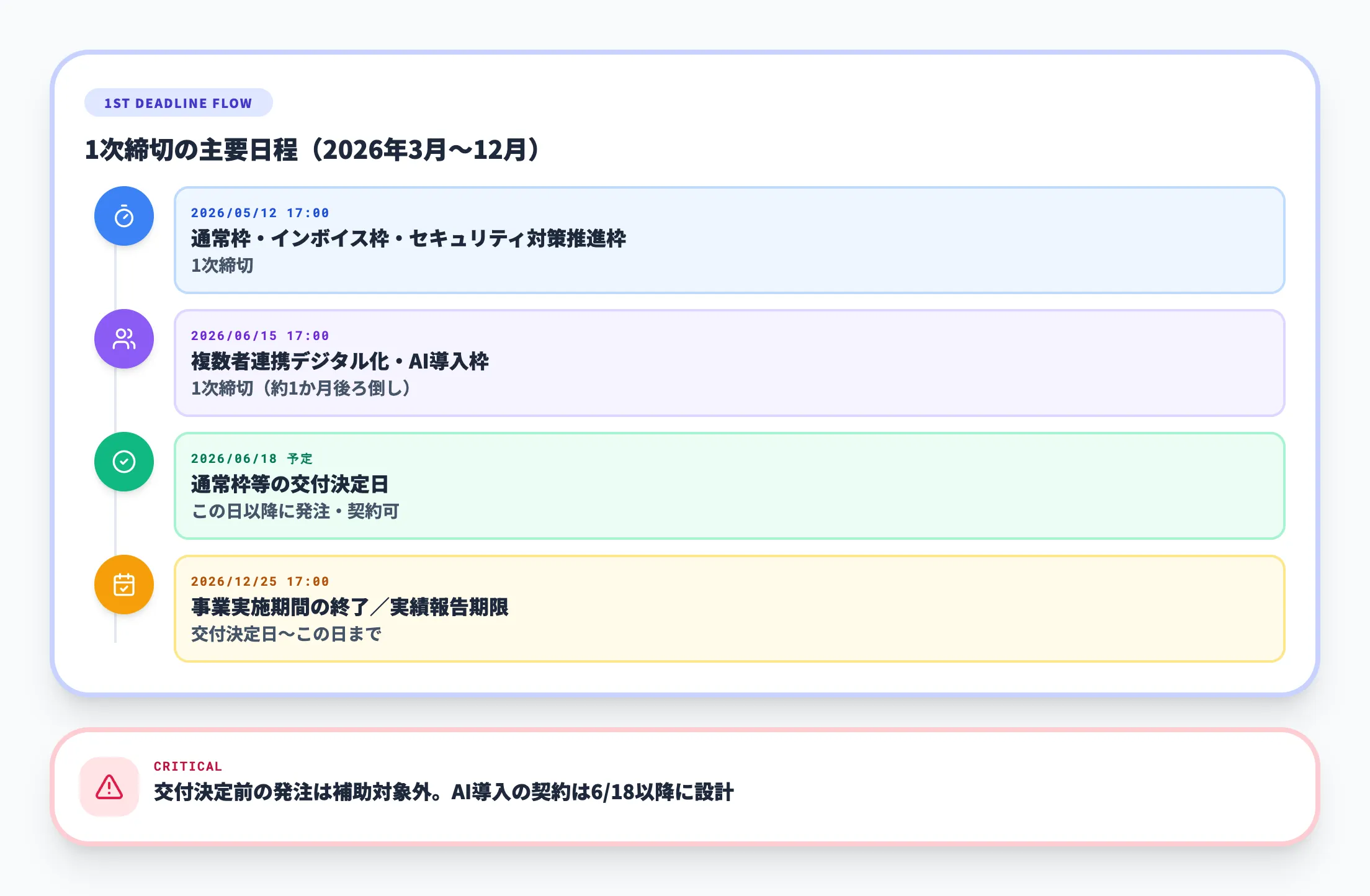This screenshot has height=896, width=1370.
Task: Click the 1次締切の主要日程 main title
Action: 313,150
